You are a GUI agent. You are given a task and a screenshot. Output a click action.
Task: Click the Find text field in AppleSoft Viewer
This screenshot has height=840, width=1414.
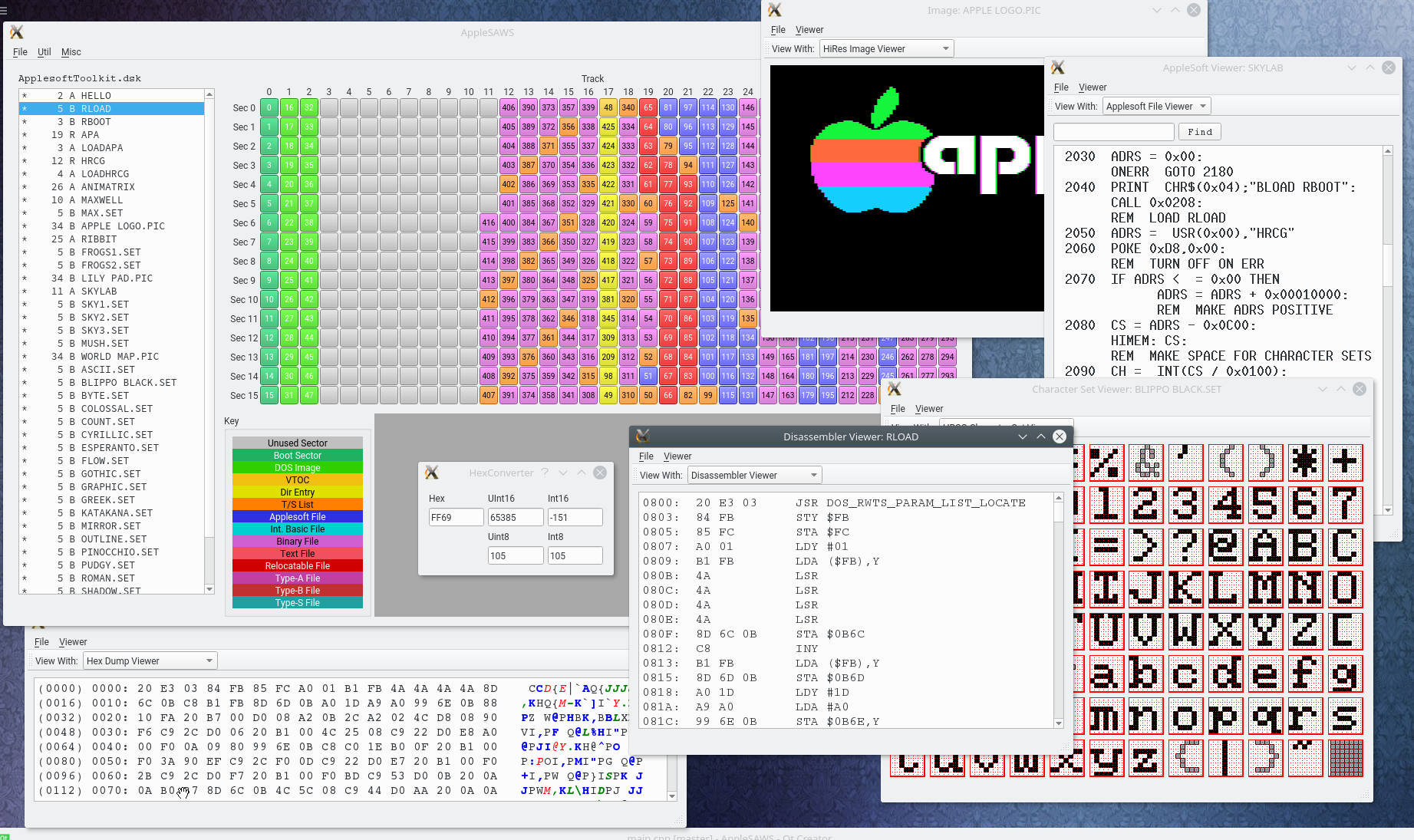click(x=1114, y=131)
